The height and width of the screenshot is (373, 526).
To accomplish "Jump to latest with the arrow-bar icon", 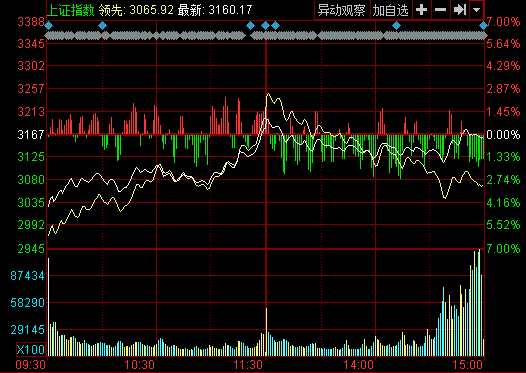I will coord(460,10).
